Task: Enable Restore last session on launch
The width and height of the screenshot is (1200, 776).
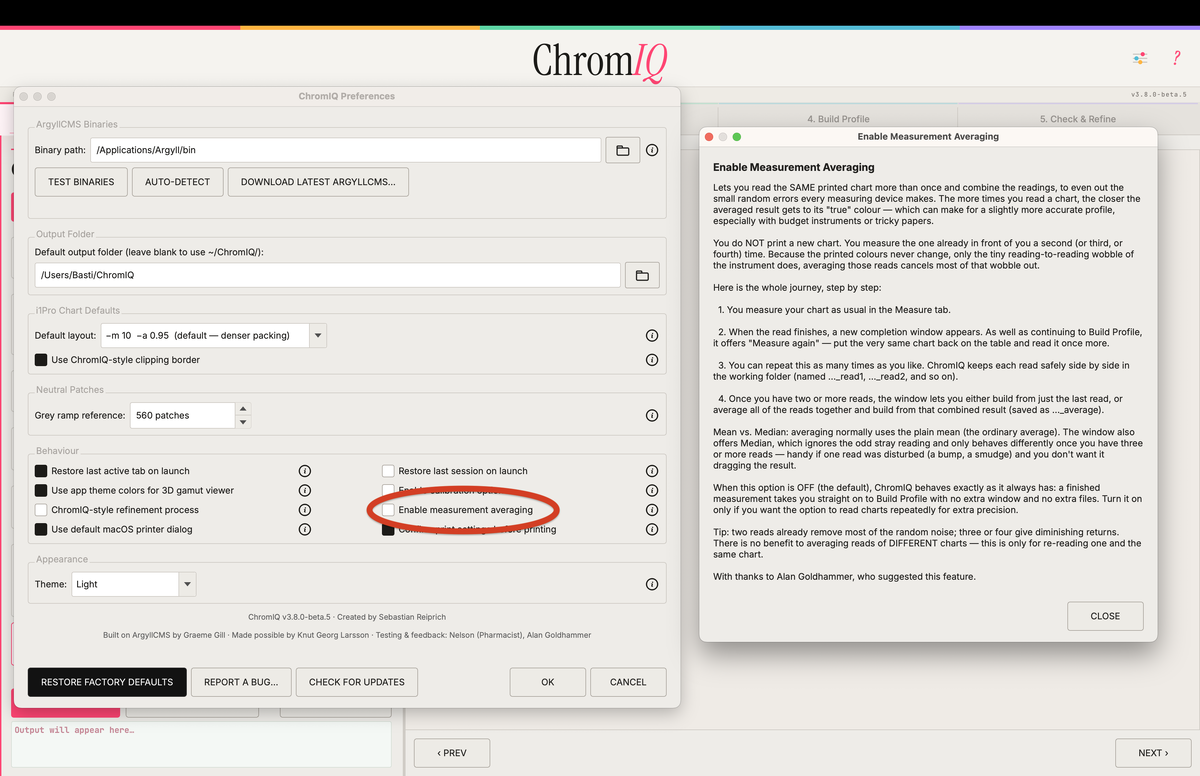Action: pos(388,470)
